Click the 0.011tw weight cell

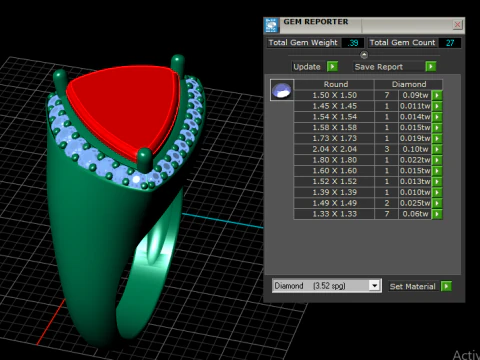[x=415, y=106]
